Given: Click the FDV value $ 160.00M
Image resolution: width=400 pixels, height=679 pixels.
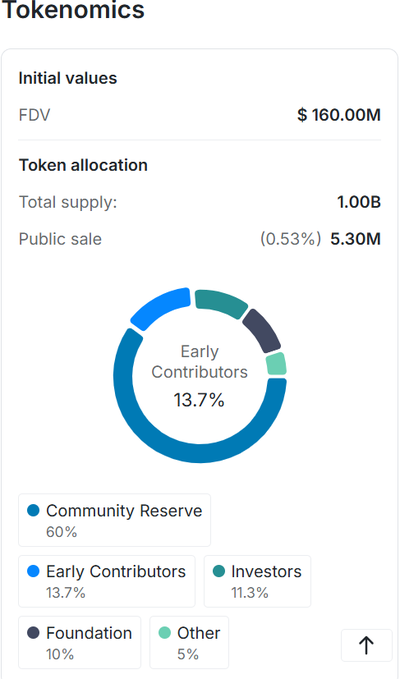Looking at the screenshot, I should 339,115.
